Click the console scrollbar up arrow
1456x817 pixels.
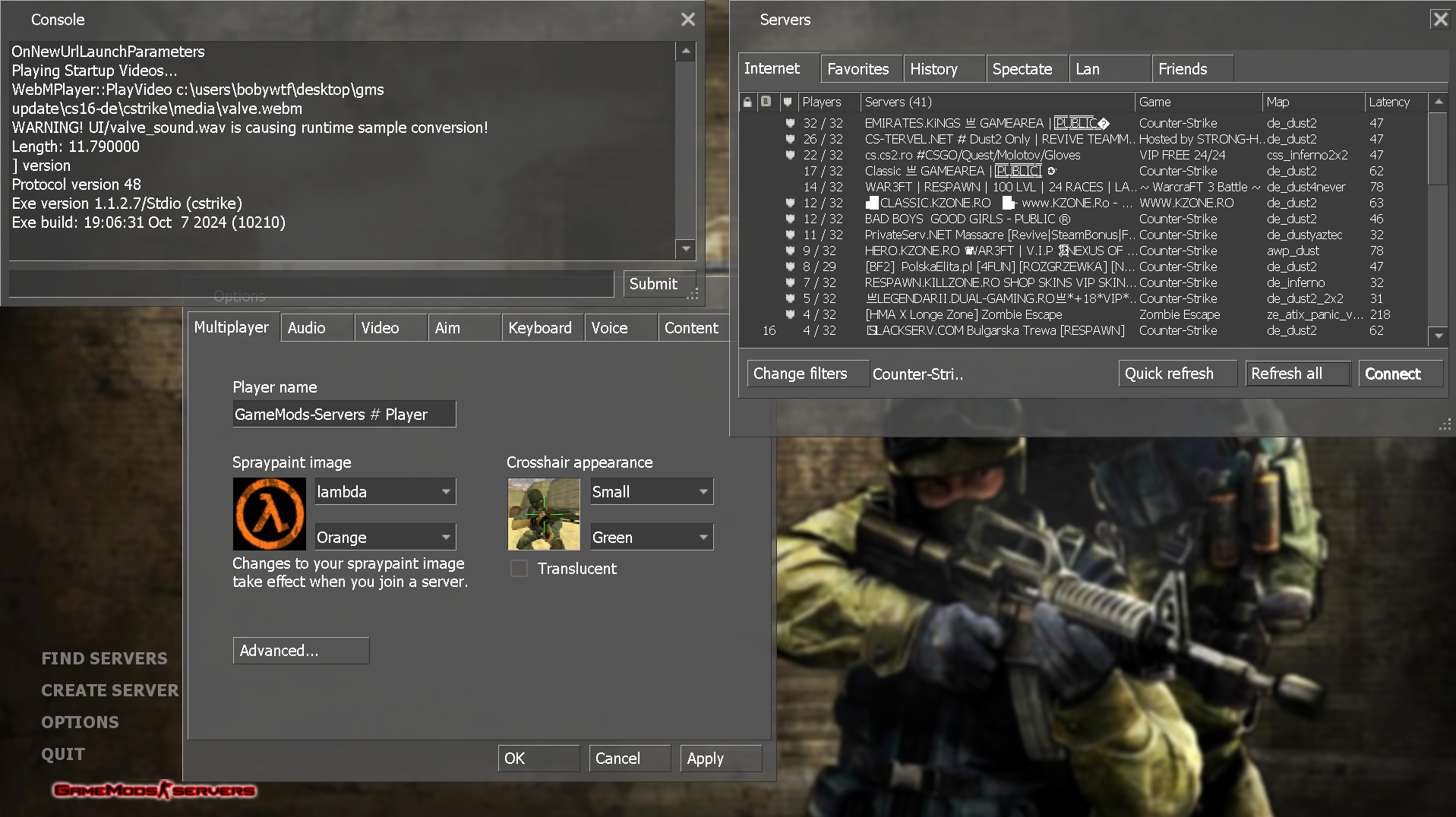(686, 52)
